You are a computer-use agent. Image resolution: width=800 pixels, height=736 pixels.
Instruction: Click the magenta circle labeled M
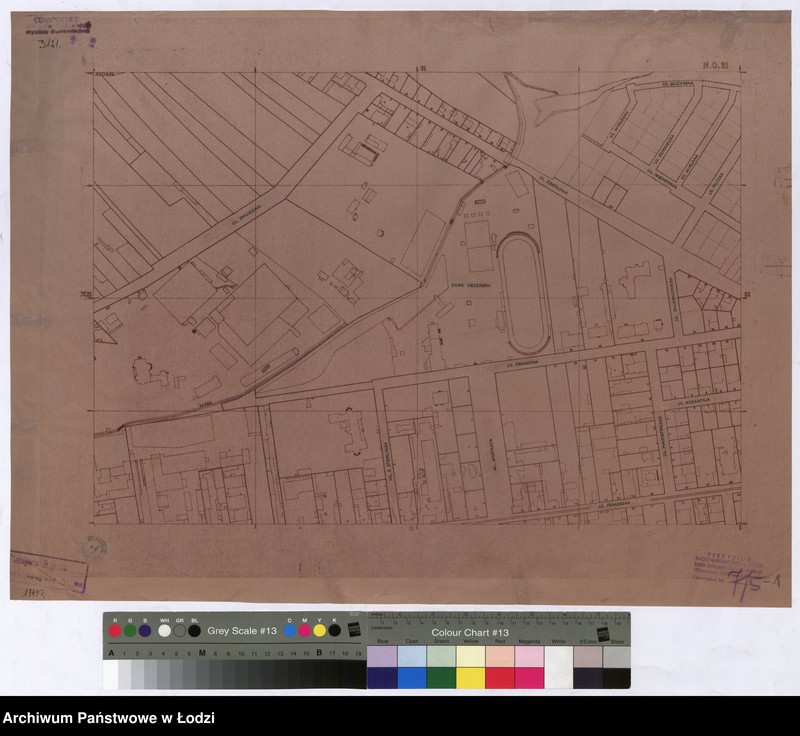click(x=304, y=631)
